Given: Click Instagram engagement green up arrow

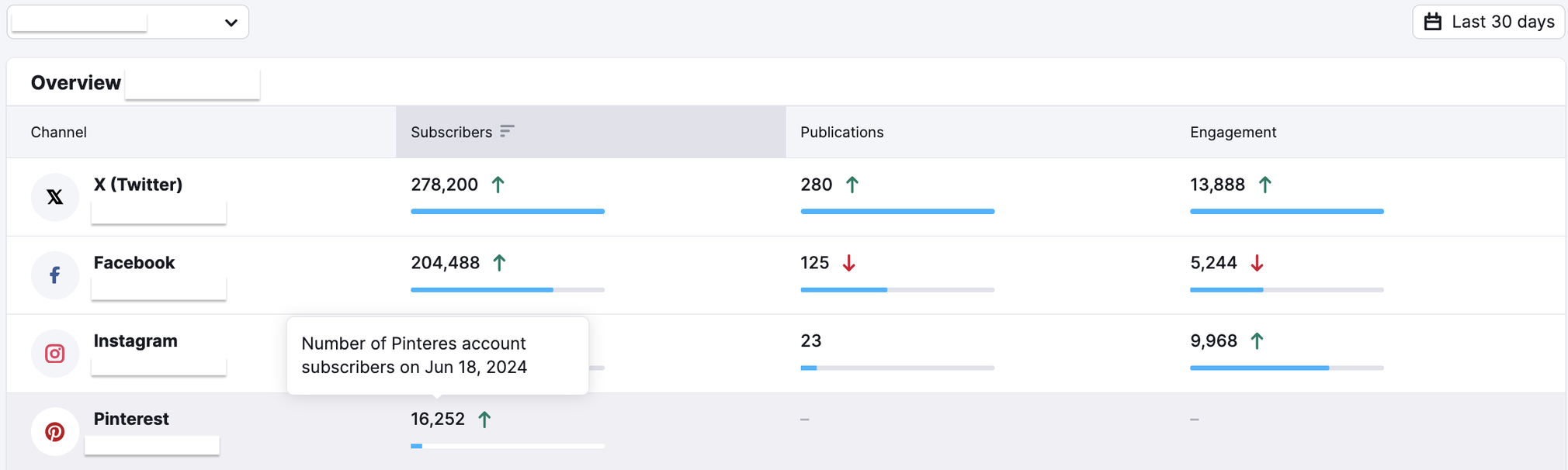Looking at the screenshot, I should click(x=1257, y=340).
